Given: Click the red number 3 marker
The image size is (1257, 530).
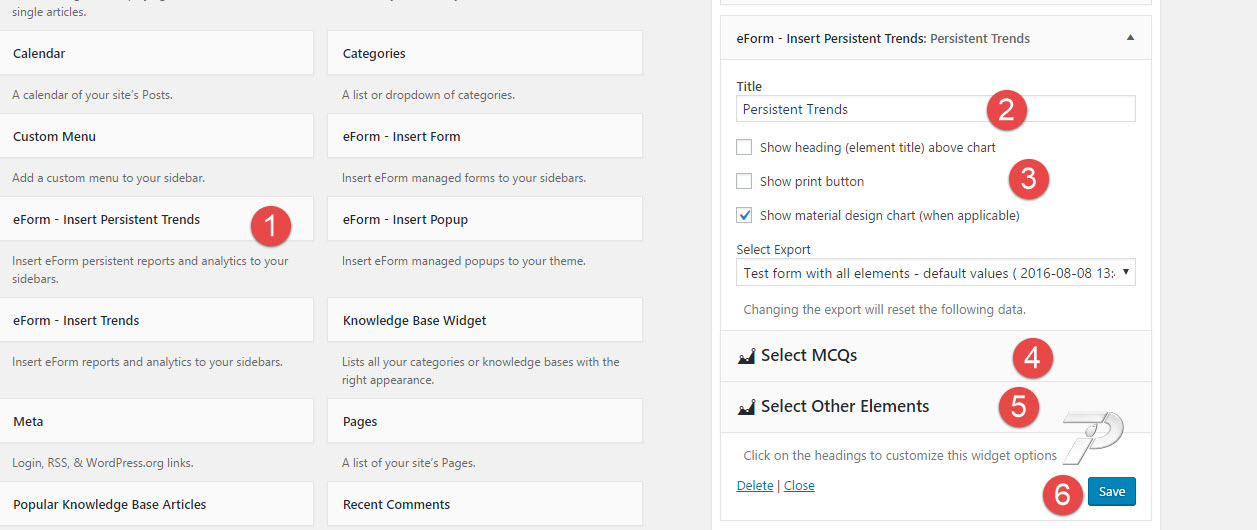Looking at the screenshot, I should tap(1028, 179).
